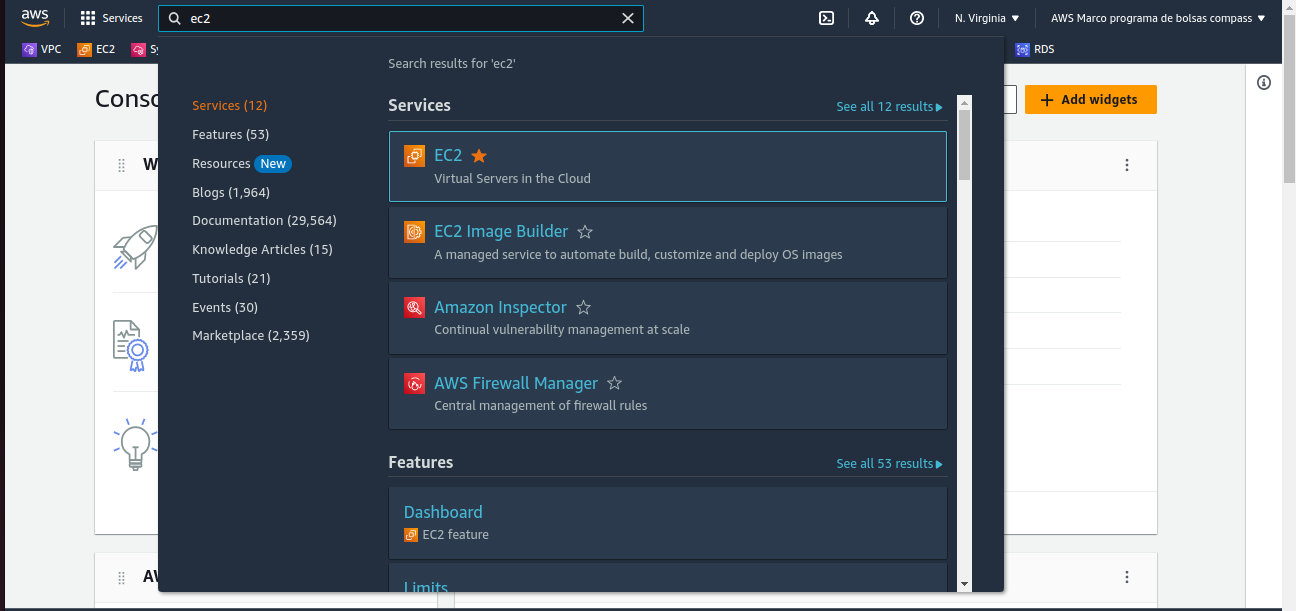
Task: Star EC2 Image Builder as favorite
Action: [585, 231]
